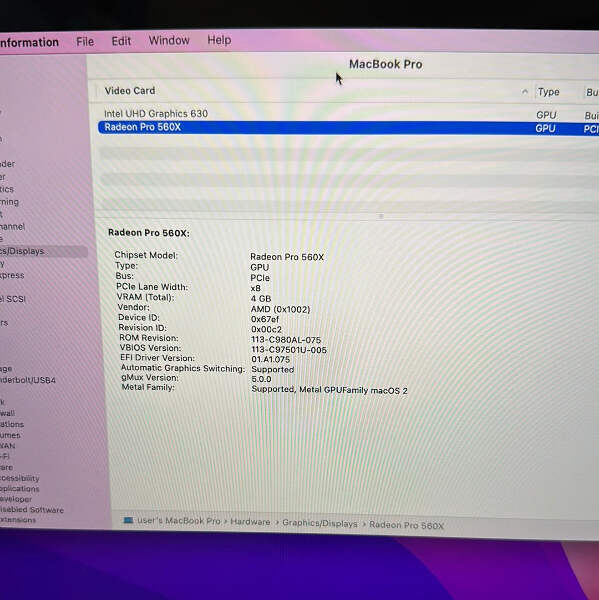The image size is (599, 600).
Task: Go to Hardware in the path bar
Action: coord(250,522)
